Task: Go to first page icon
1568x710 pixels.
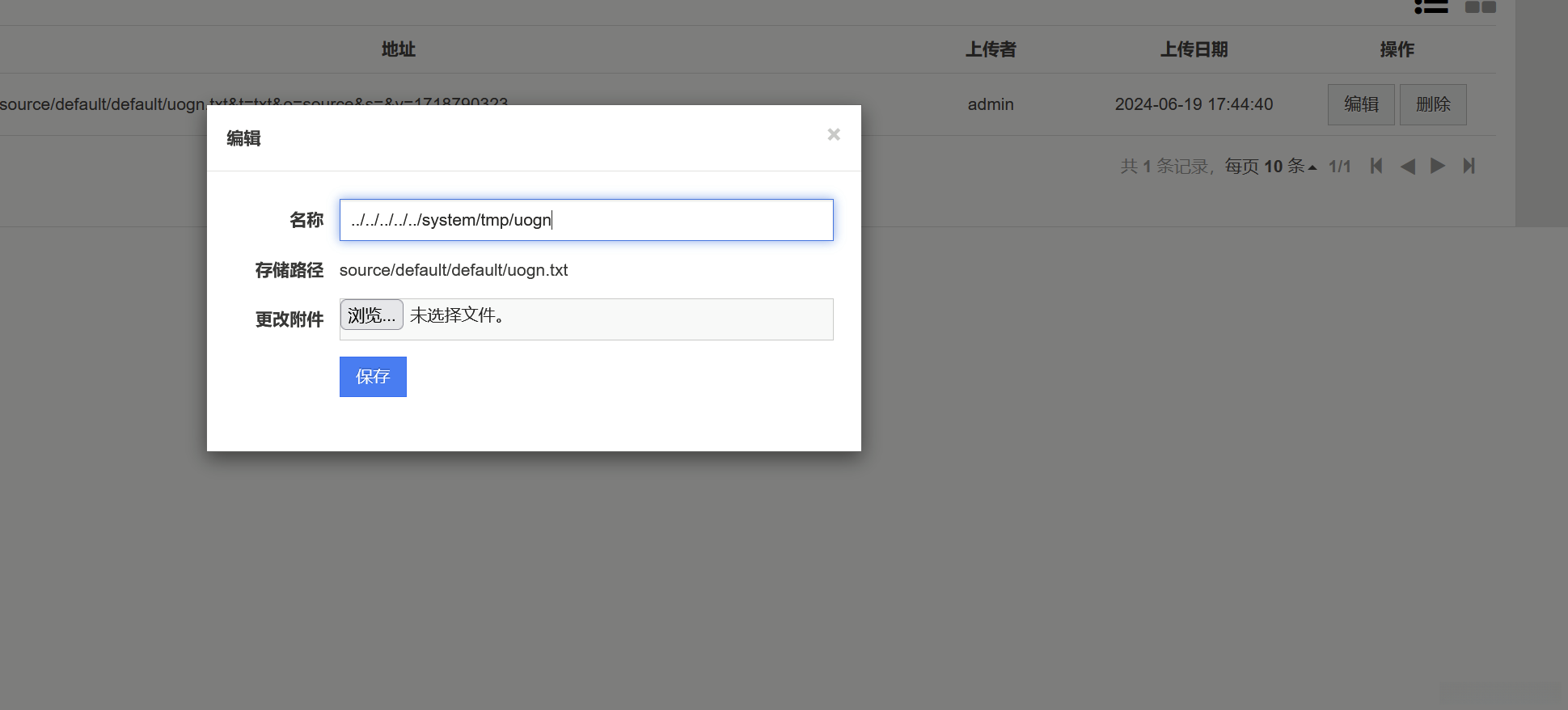Action: point(1376,166)
